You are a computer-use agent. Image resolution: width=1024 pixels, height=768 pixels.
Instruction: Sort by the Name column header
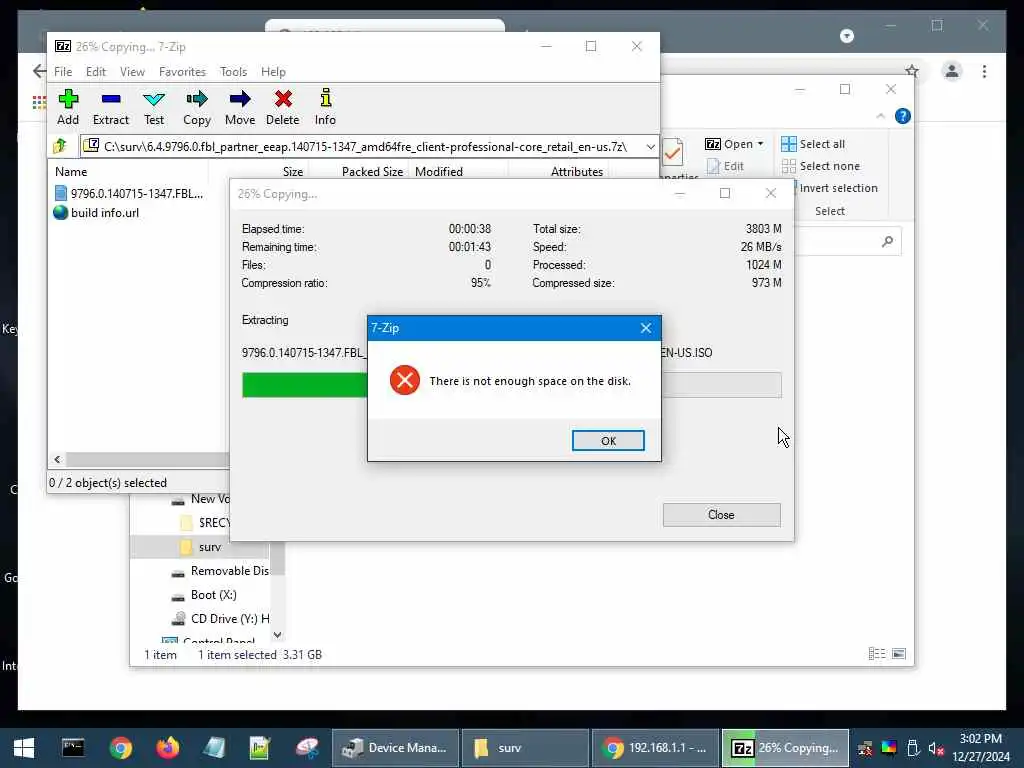pos(71,172)
